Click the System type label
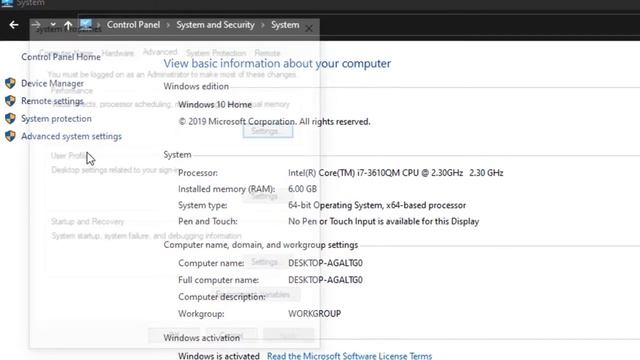This screenshot has height=360, width=640. [x=202, y=205]
